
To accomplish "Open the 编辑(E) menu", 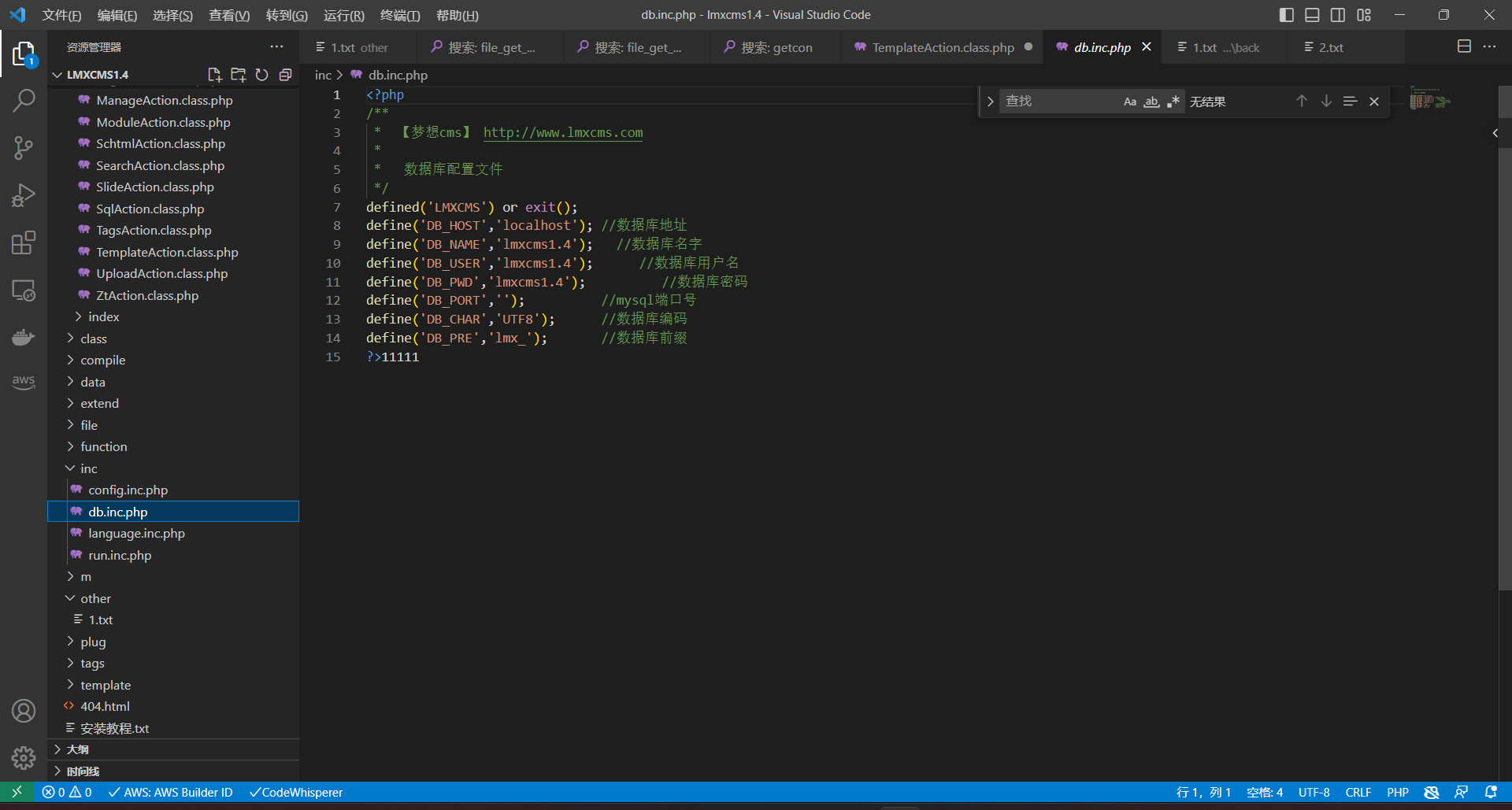I will pyautogui.click(x=117, y=15).
